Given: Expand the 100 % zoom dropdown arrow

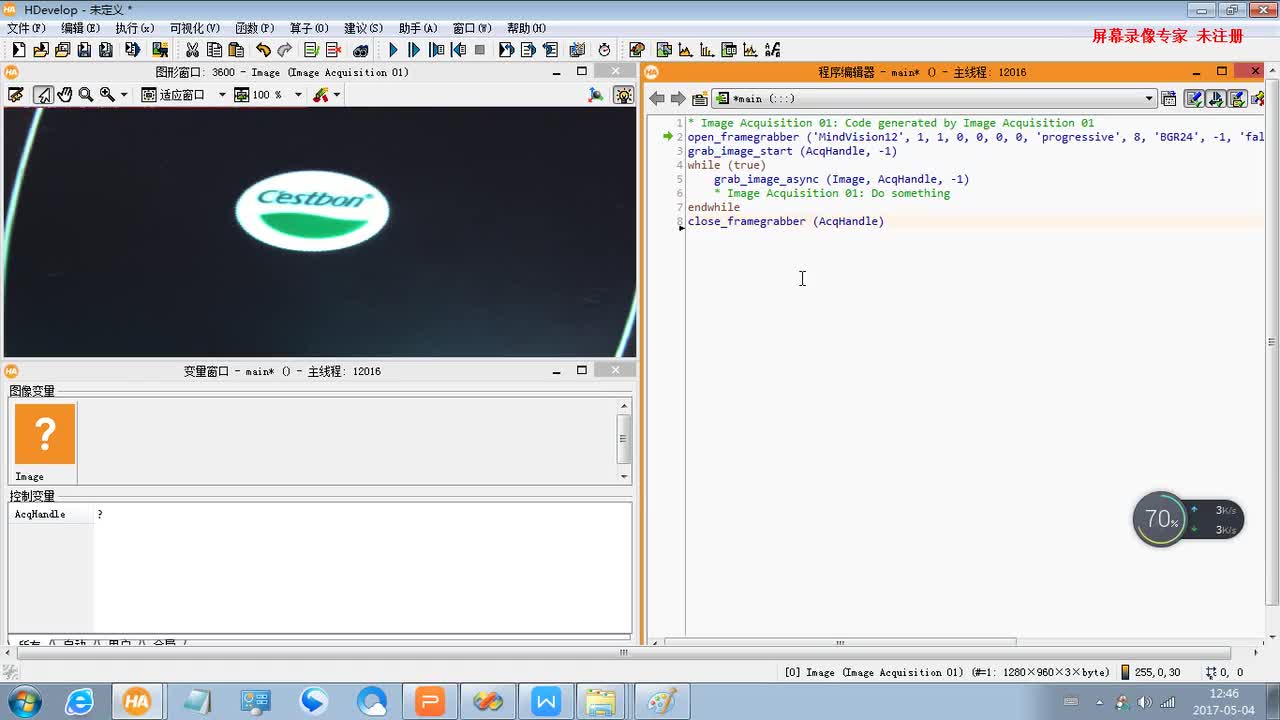Looking at the screenshot, I should coord(298,95).
